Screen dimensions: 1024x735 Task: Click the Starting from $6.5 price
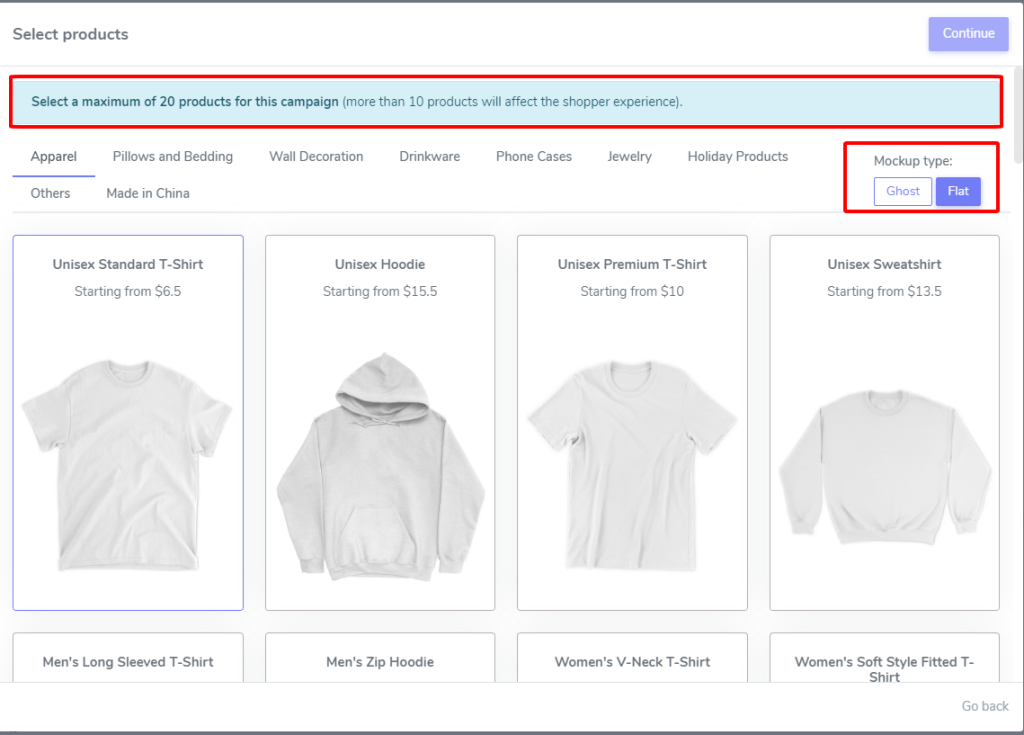(x=128, y=291)
